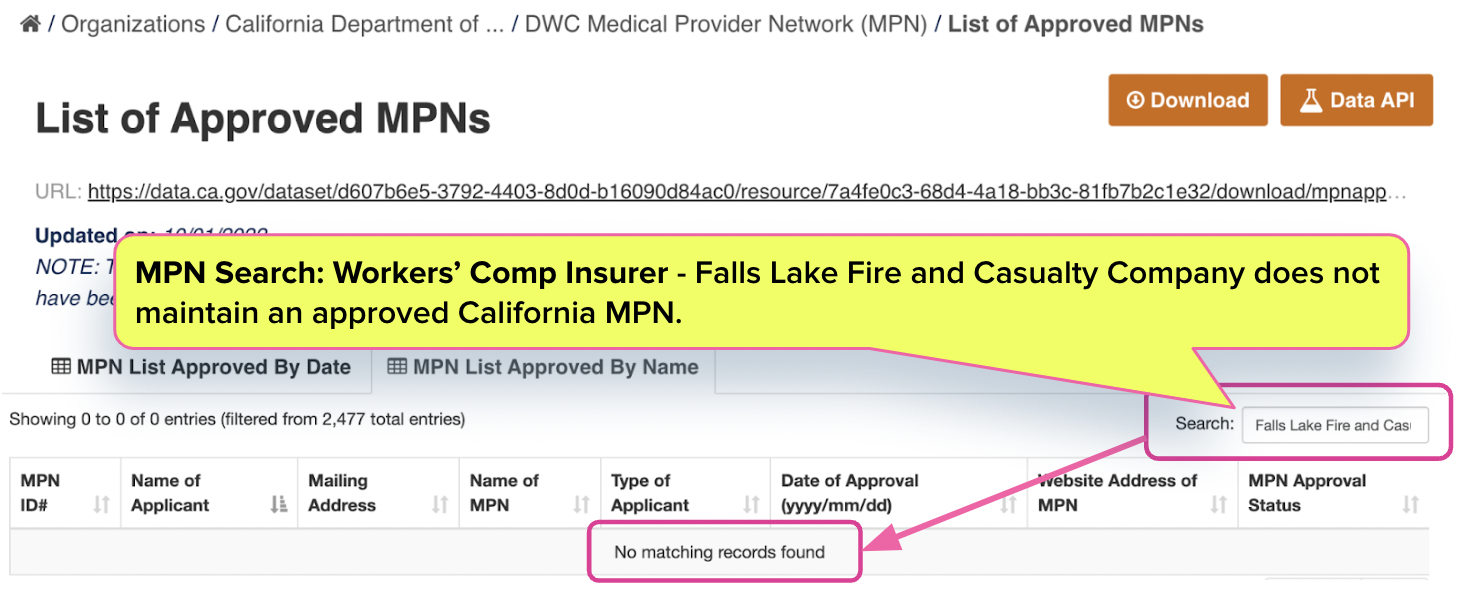The image size is (1458, 592).
Task: Sort by Type of Applicant column arrows
Action: [x=751, y=506]
